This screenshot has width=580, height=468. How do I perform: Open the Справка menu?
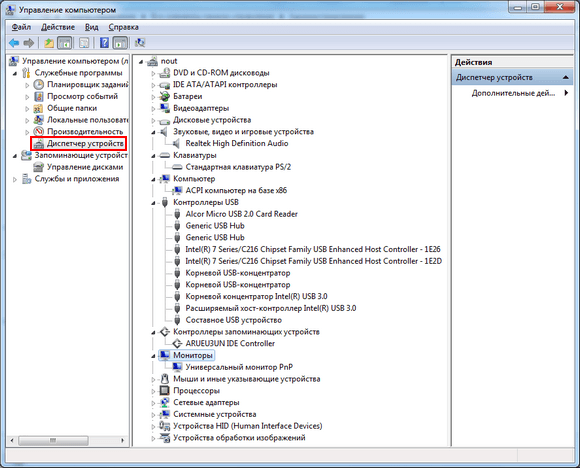click(124, 27)
